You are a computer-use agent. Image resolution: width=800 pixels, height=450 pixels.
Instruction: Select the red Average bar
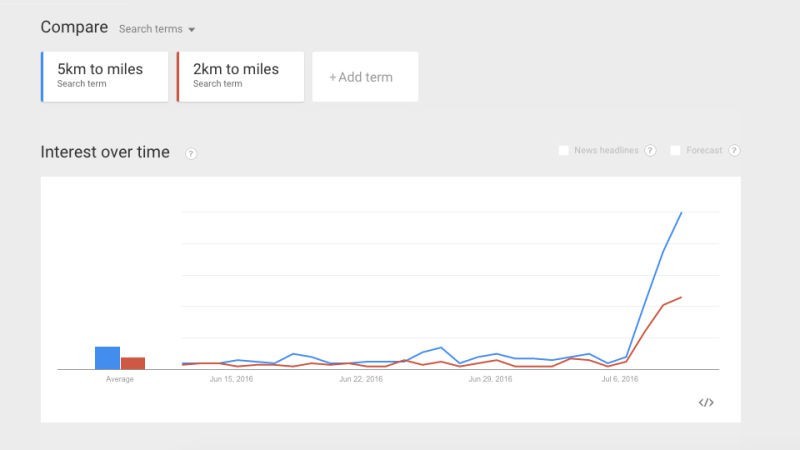(x=133, y=363)
